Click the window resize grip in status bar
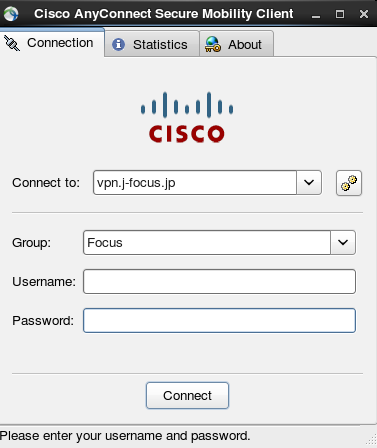Image resolution: width=377 pixels, height=448 pixels. pos(371,440)
